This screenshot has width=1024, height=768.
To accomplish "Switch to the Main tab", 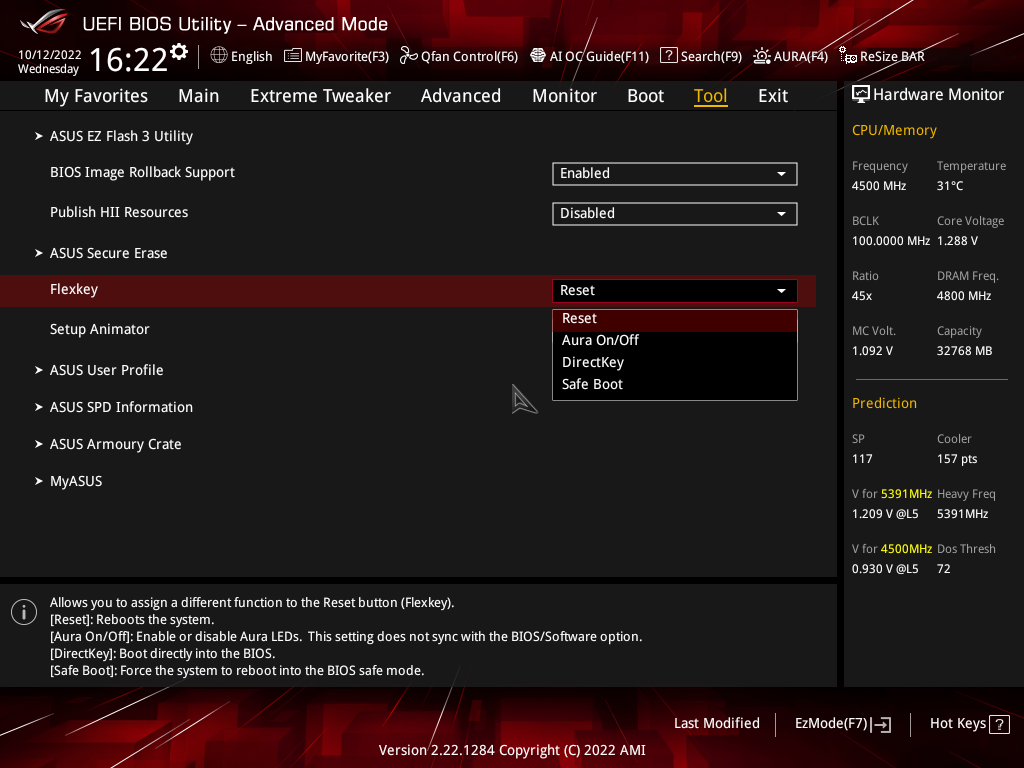I will [x=199, y=96].
